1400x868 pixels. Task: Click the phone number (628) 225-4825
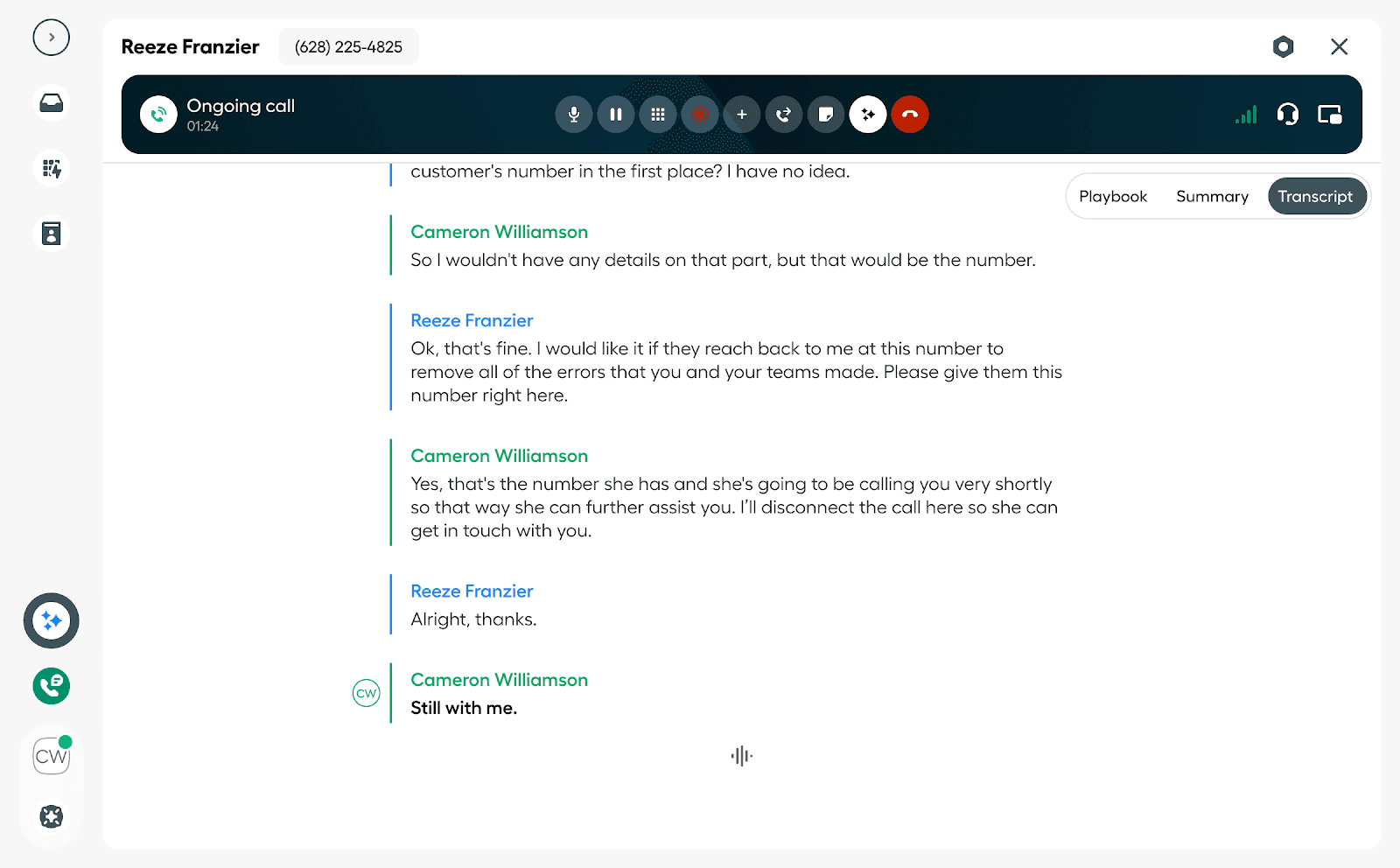tap(348, 47)
